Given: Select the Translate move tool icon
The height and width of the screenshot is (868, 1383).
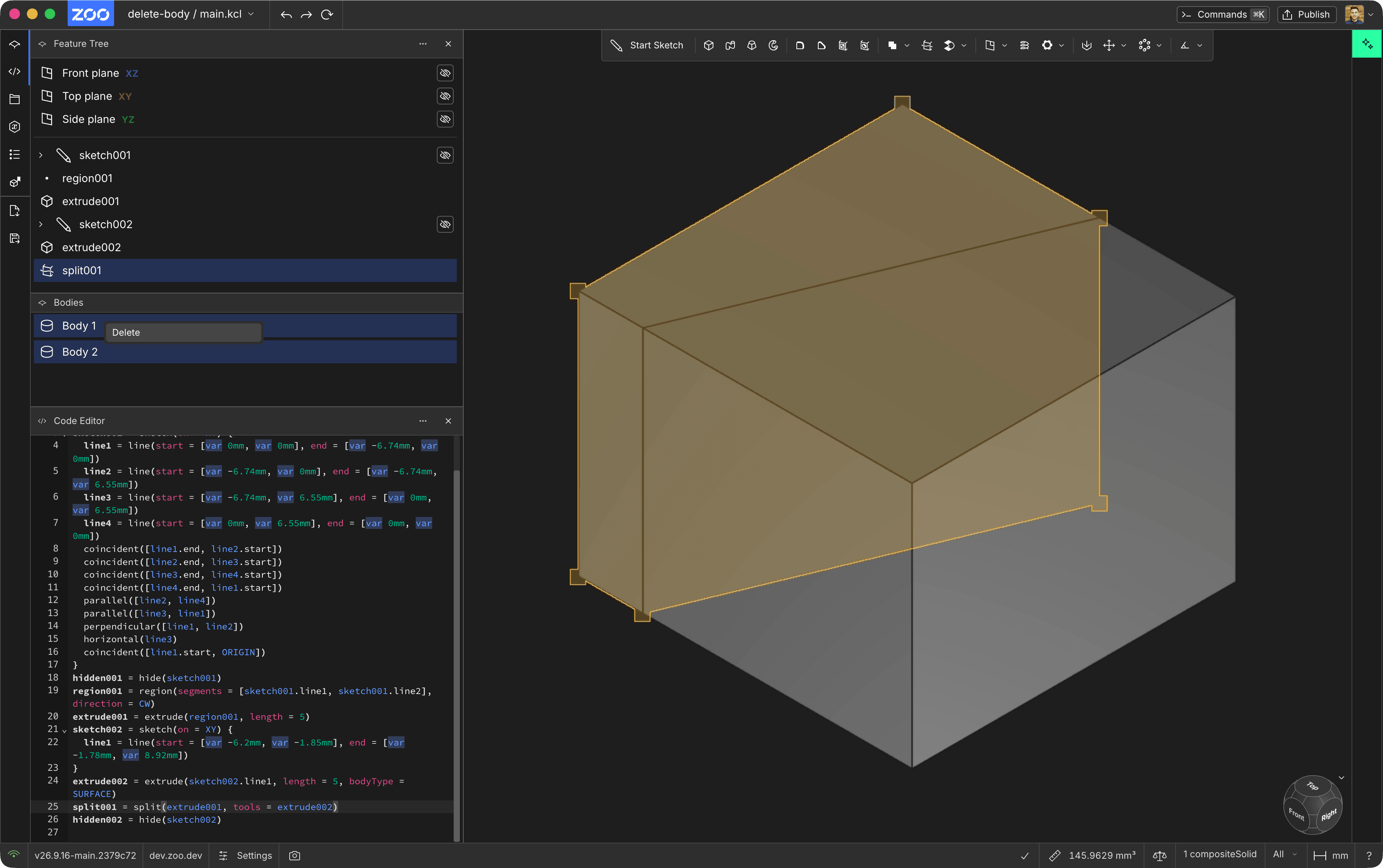Looking at the screenshot, I should (x=1109, y=45).
